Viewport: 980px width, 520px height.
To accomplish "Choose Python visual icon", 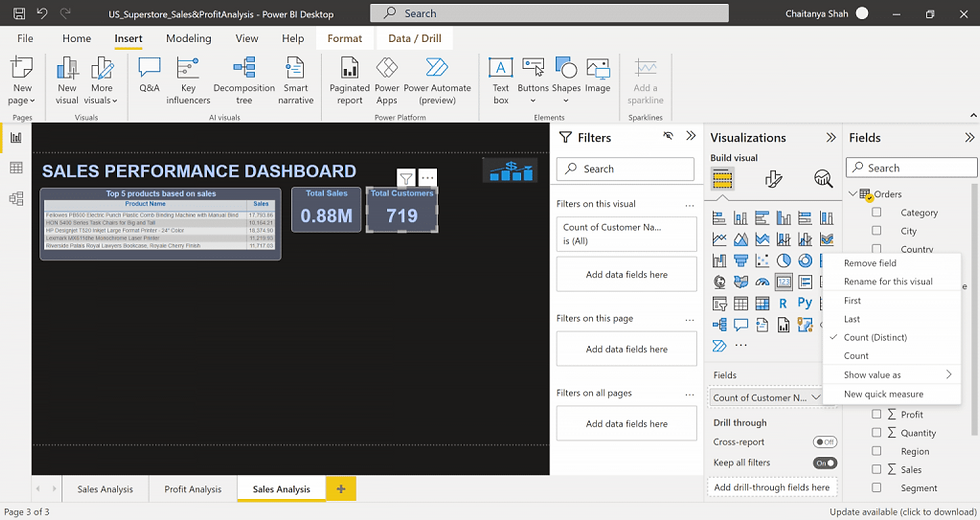I will click(x=805, y=303).
